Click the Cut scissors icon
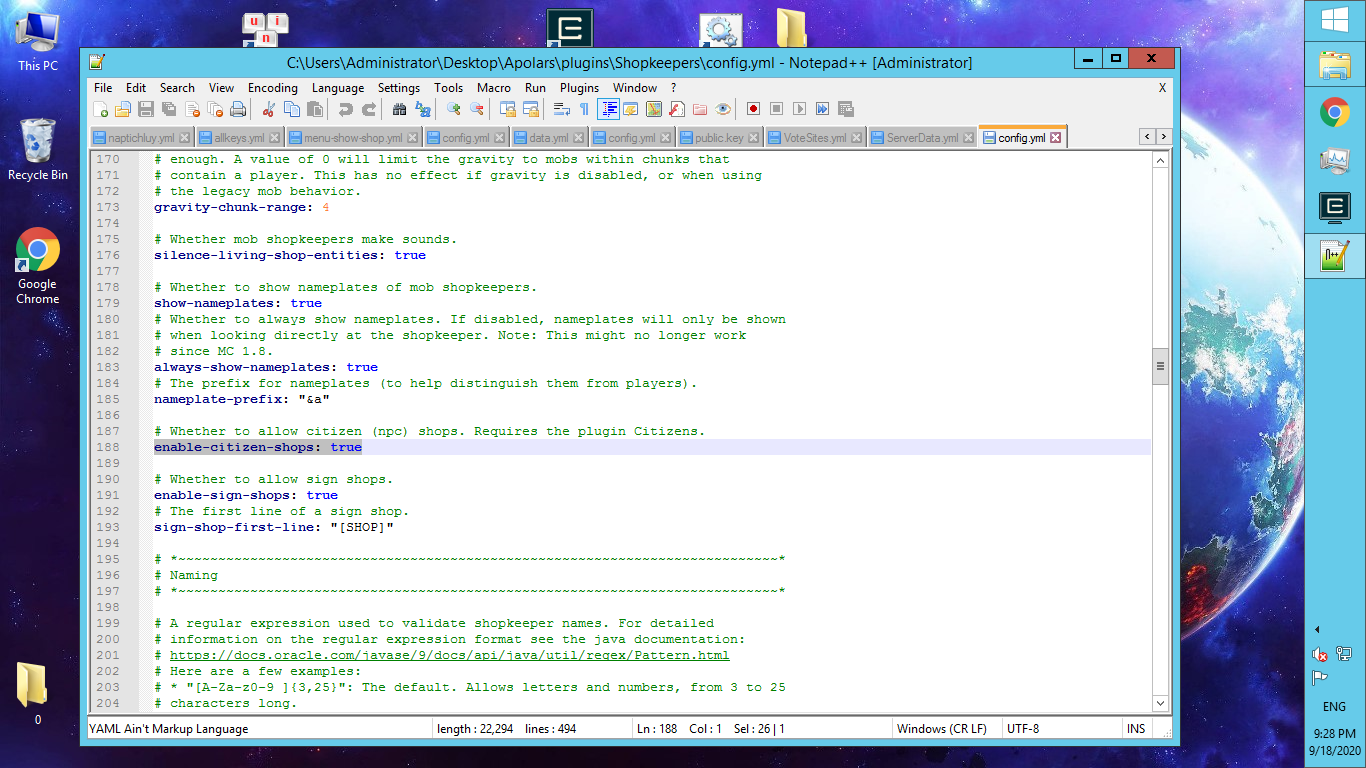This screenshot has width=1366, height=768. point(268,109)
